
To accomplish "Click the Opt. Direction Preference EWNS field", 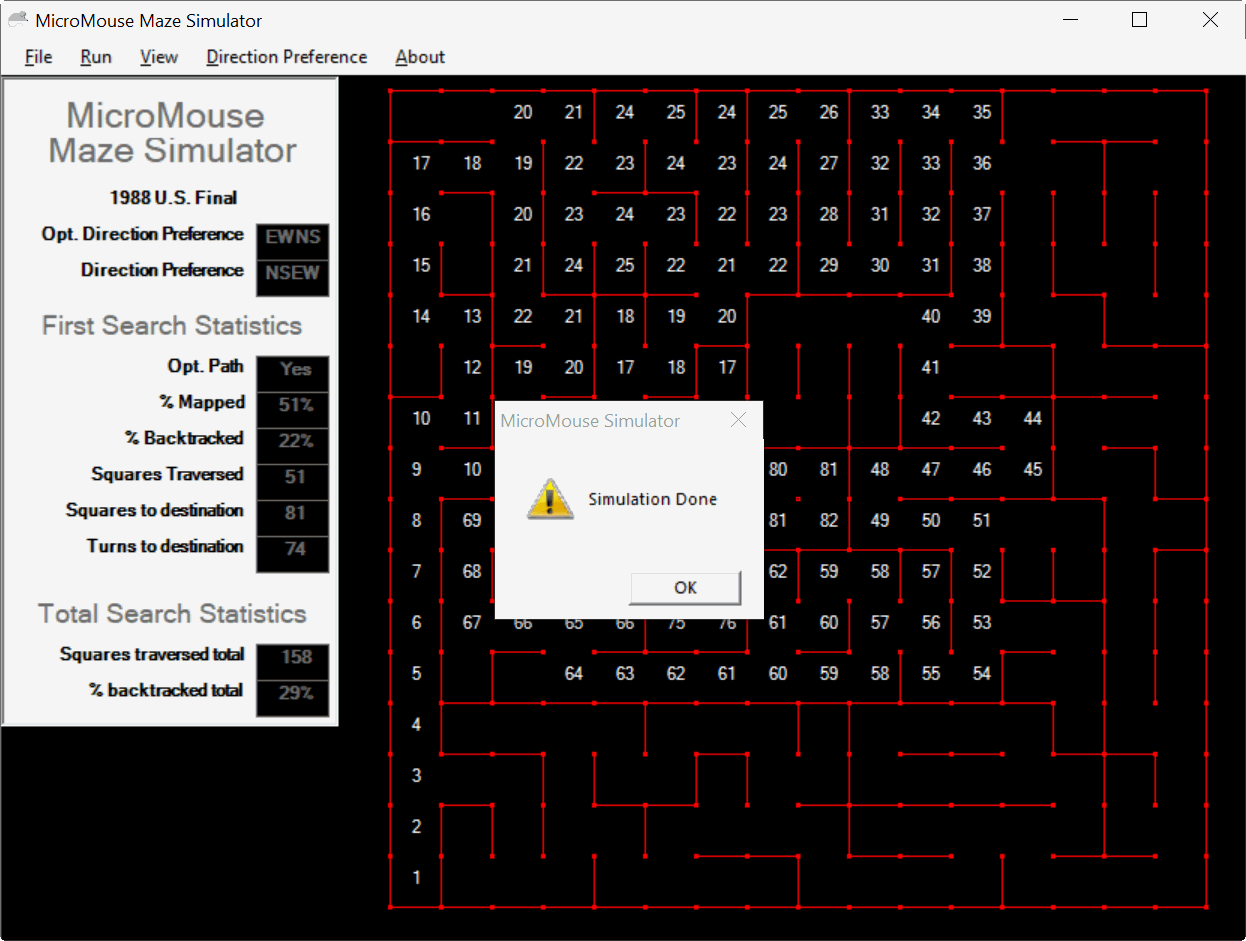I will (292, 238).
